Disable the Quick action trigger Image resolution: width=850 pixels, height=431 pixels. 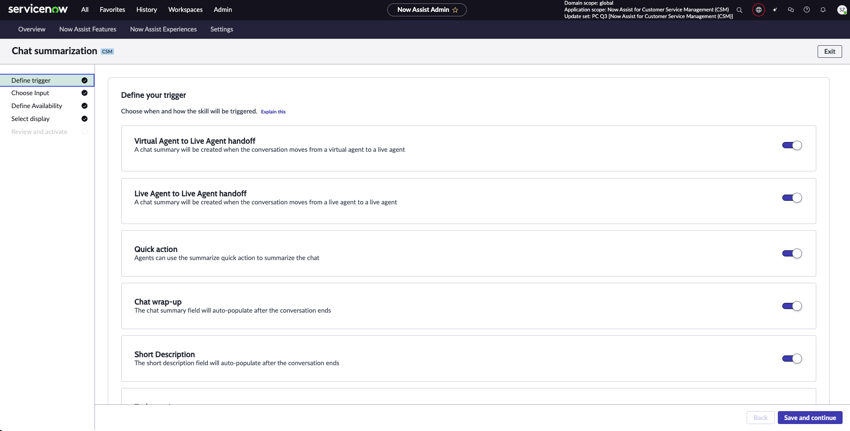coord(791,253)
